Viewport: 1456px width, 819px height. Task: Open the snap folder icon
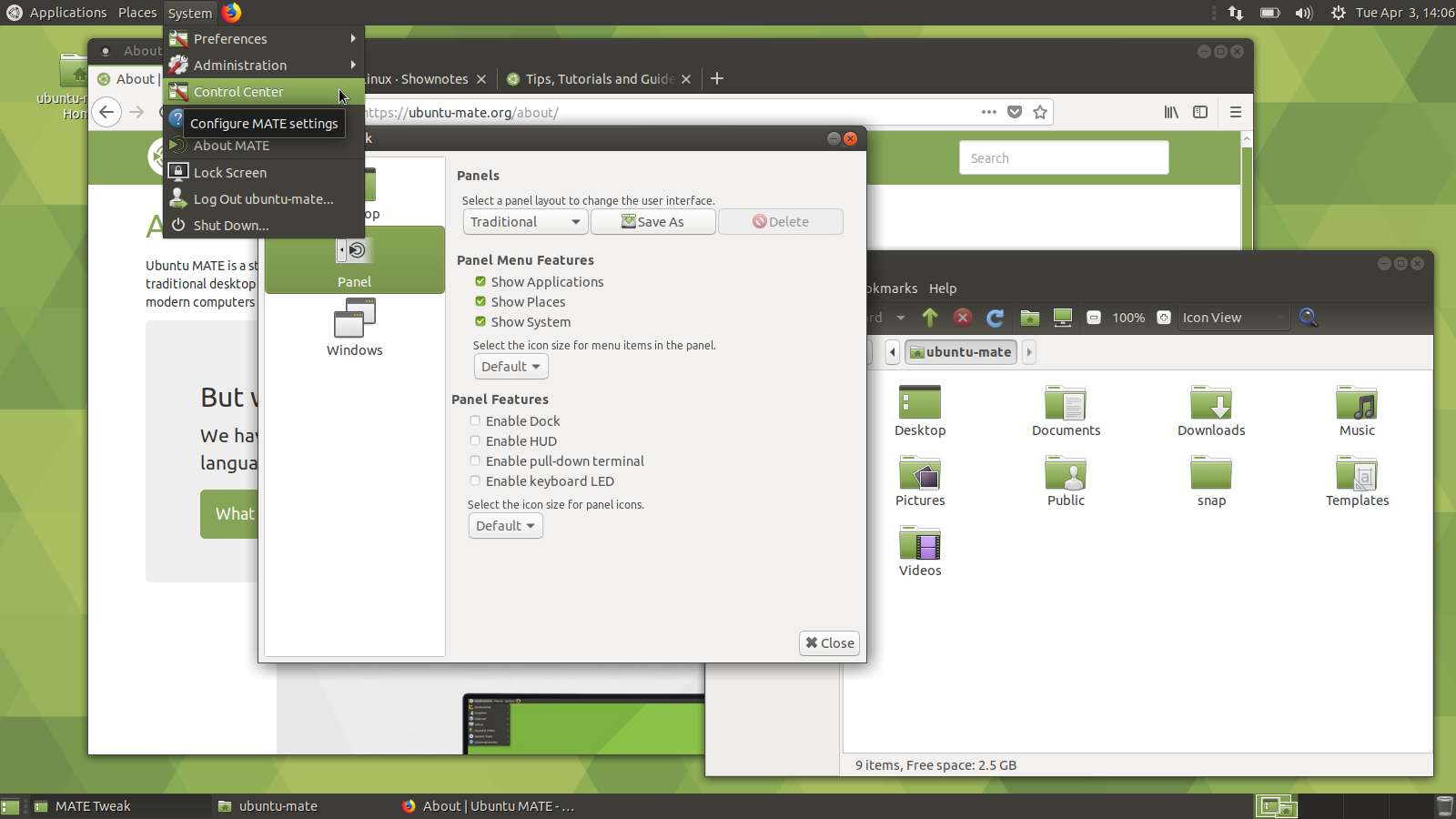pos(1211,473)
